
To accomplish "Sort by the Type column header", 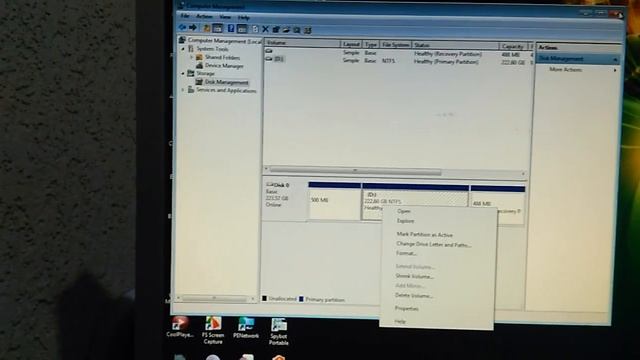I will coord(371,44).
